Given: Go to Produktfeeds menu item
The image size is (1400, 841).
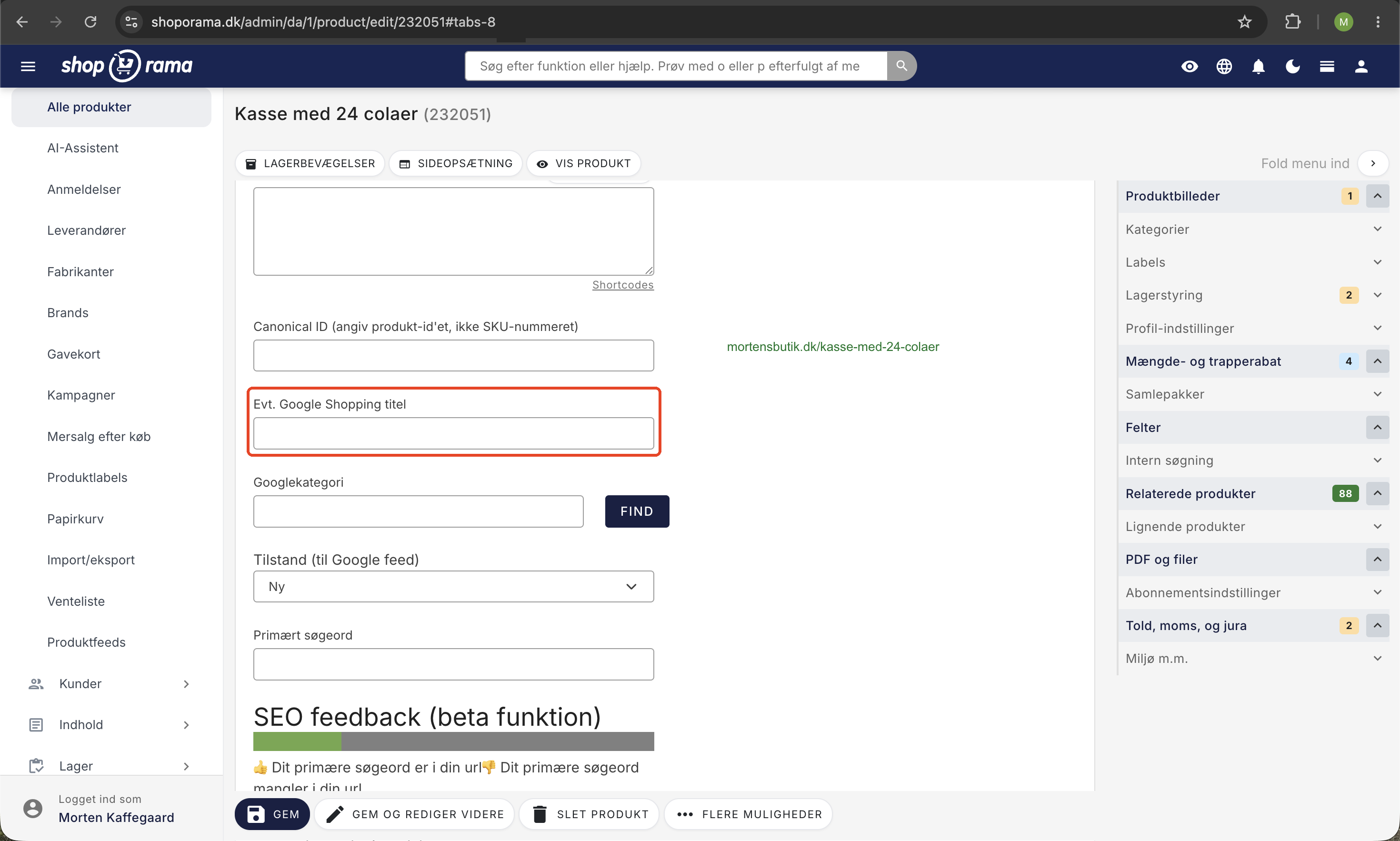Looking at the screenshot, I should [x=86, y=642].
